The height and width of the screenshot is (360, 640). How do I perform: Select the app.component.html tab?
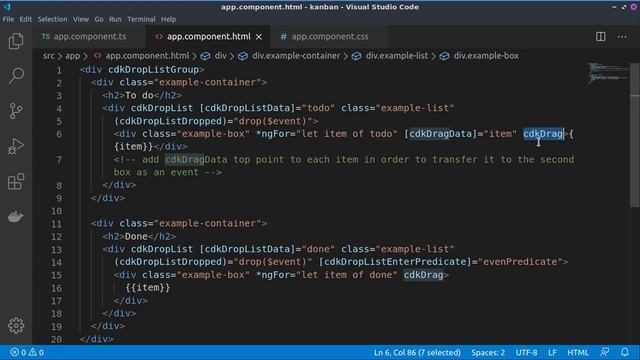(x=208, y=36)
